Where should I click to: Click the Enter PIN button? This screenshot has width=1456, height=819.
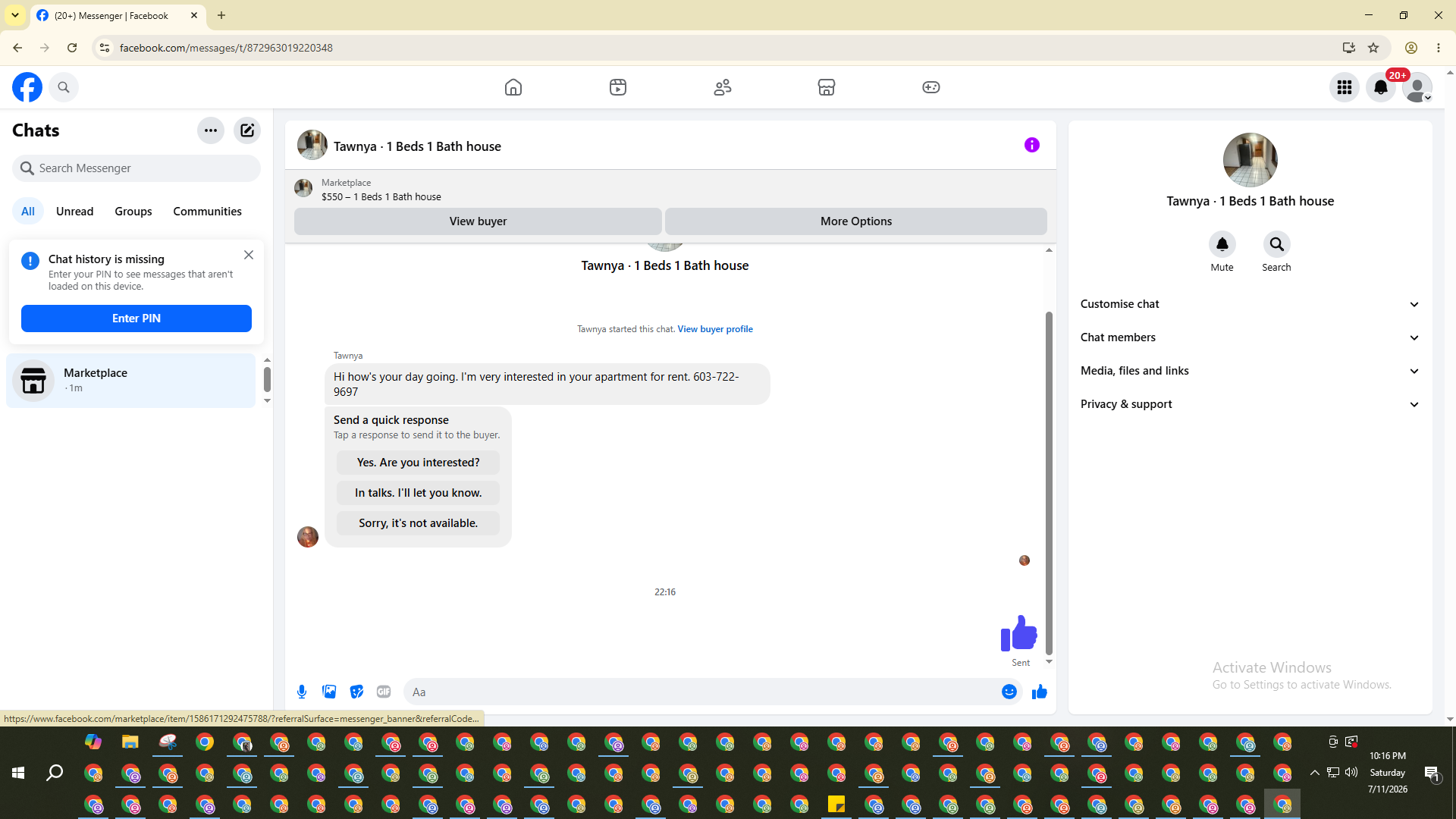point(136,318)
